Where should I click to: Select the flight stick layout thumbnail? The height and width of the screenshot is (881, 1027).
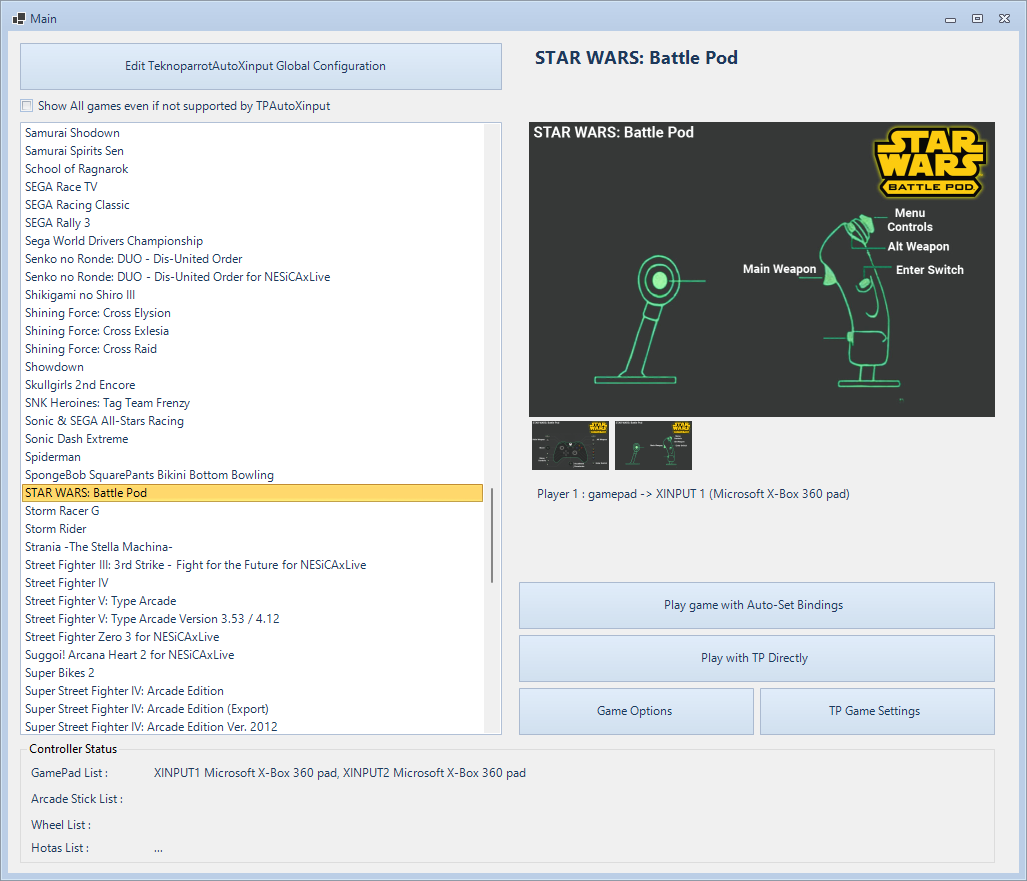coord(653,445)
